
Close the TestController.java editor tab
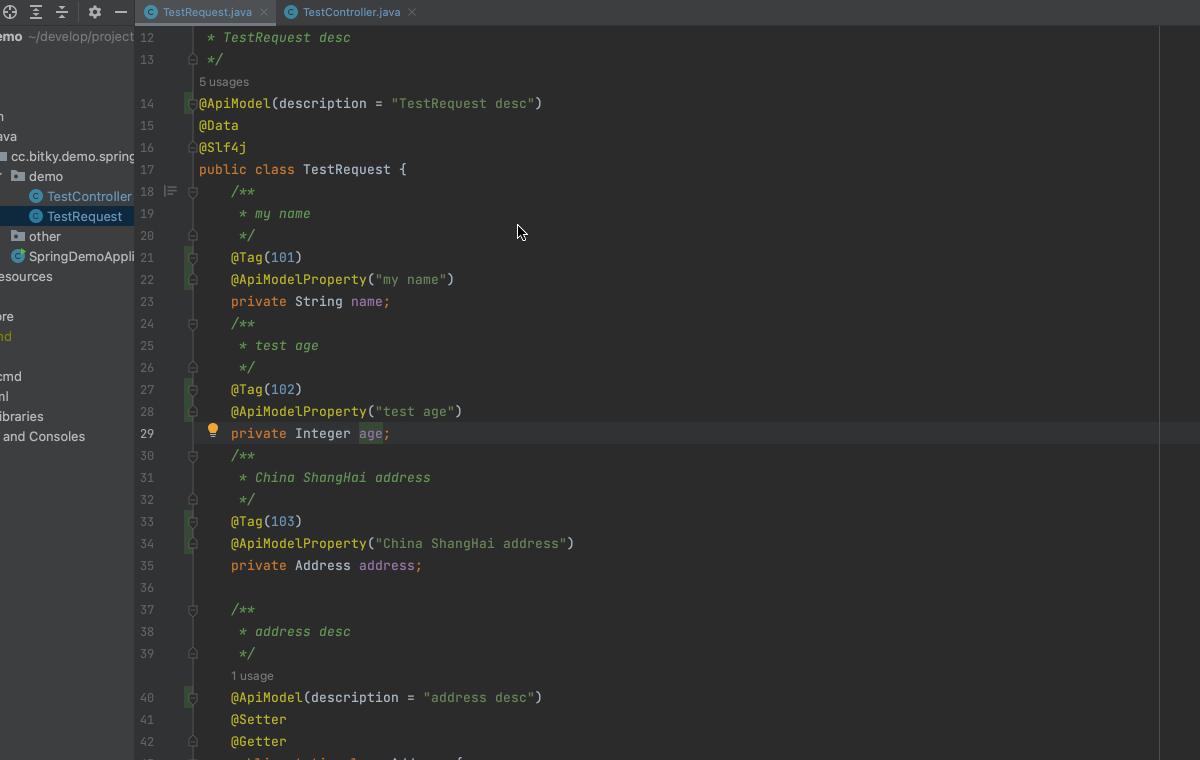[x=409, y=12]
